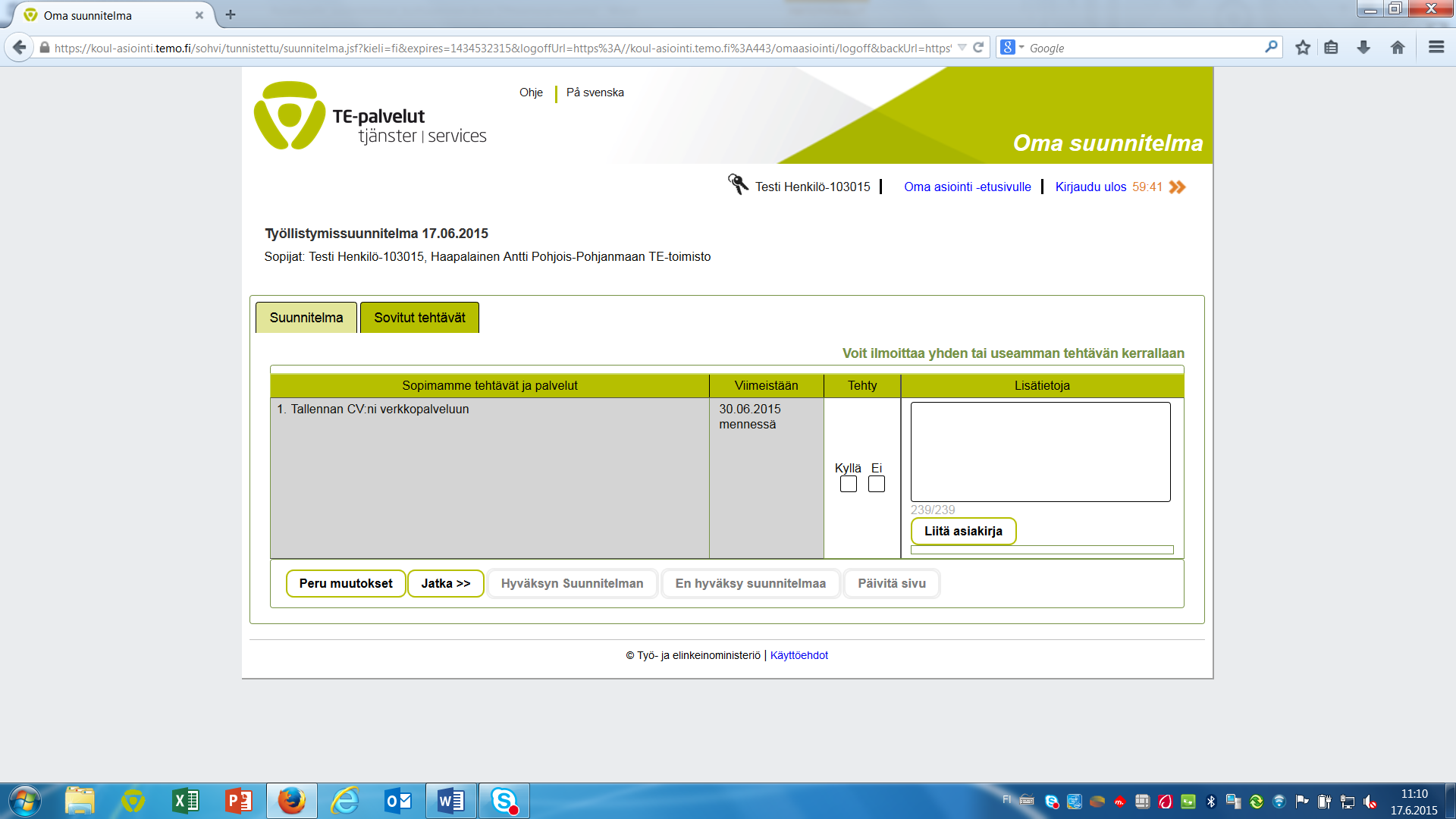Open the Käyttöehdot link
The height and width of the screenshot is (819, 1456).
pos(799,655)
